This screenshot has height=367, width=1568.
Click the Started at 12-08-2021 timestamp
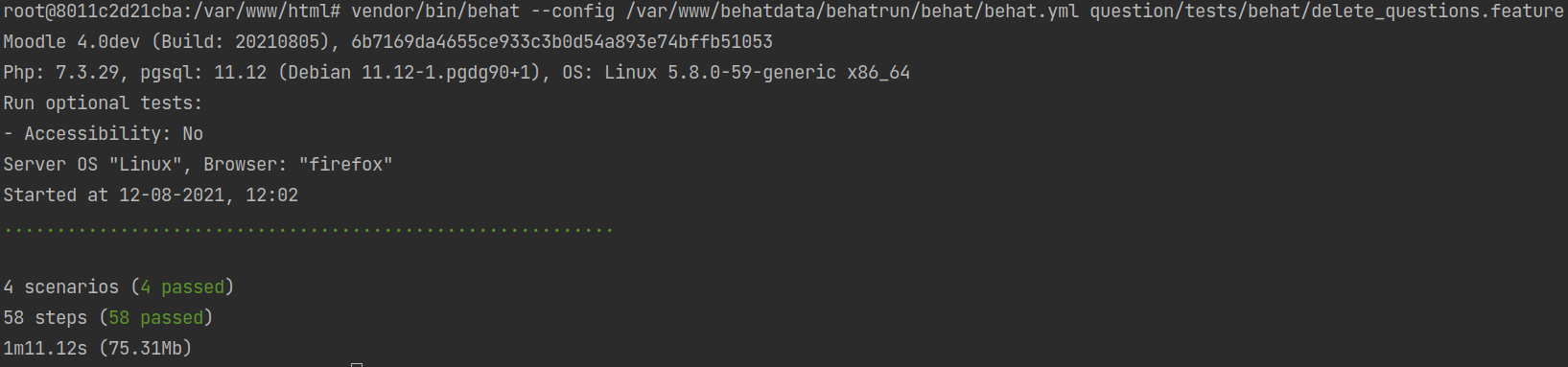pyautogui.click(x=151, y=195)
